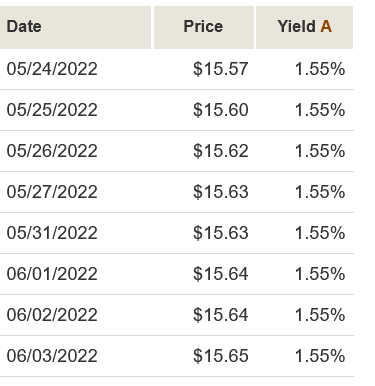Screen dimensions: 375x386
Task: Select the yield for 06/02/2022
Action: 320,315
